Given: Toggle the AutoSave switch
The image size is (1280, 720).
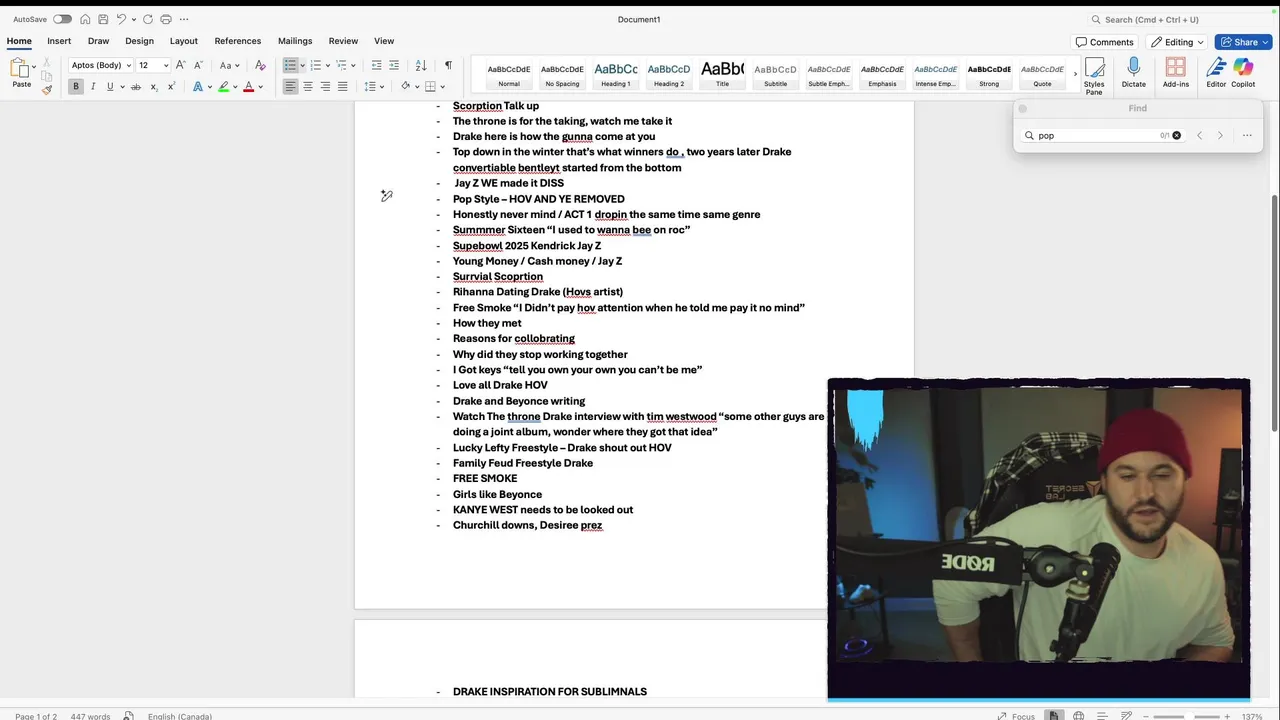Looking at the screenshot, I should tap(62, 19).
